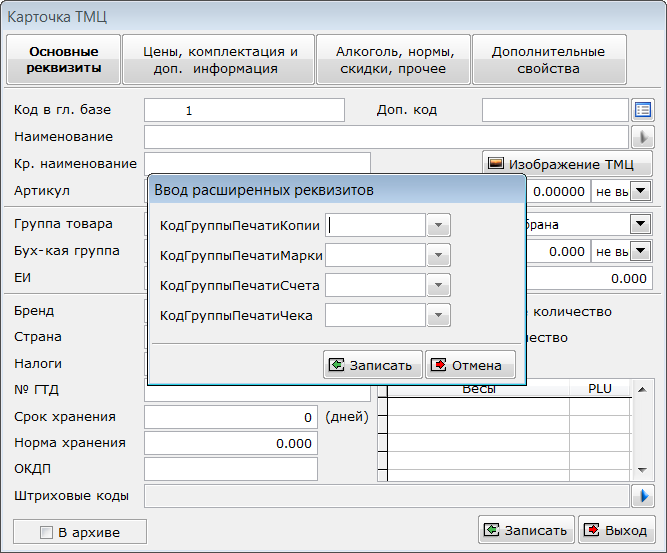
Task: Open Дополнительные свойства tab
Action: coord(549,60)
